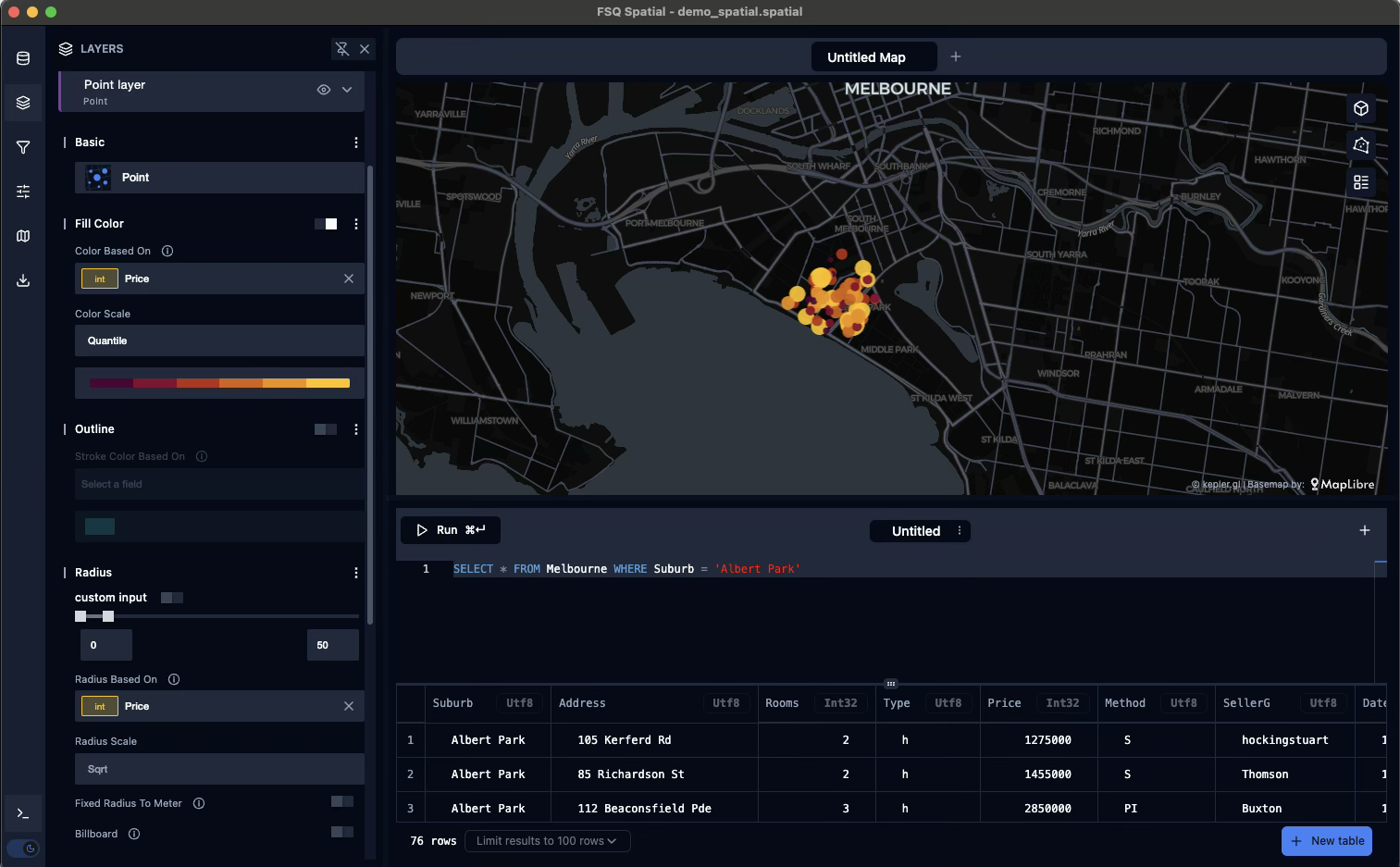Click info icon next to Billboard
Image resolution: width=1400 pixels, height=867 pixels.
point(134,834)
